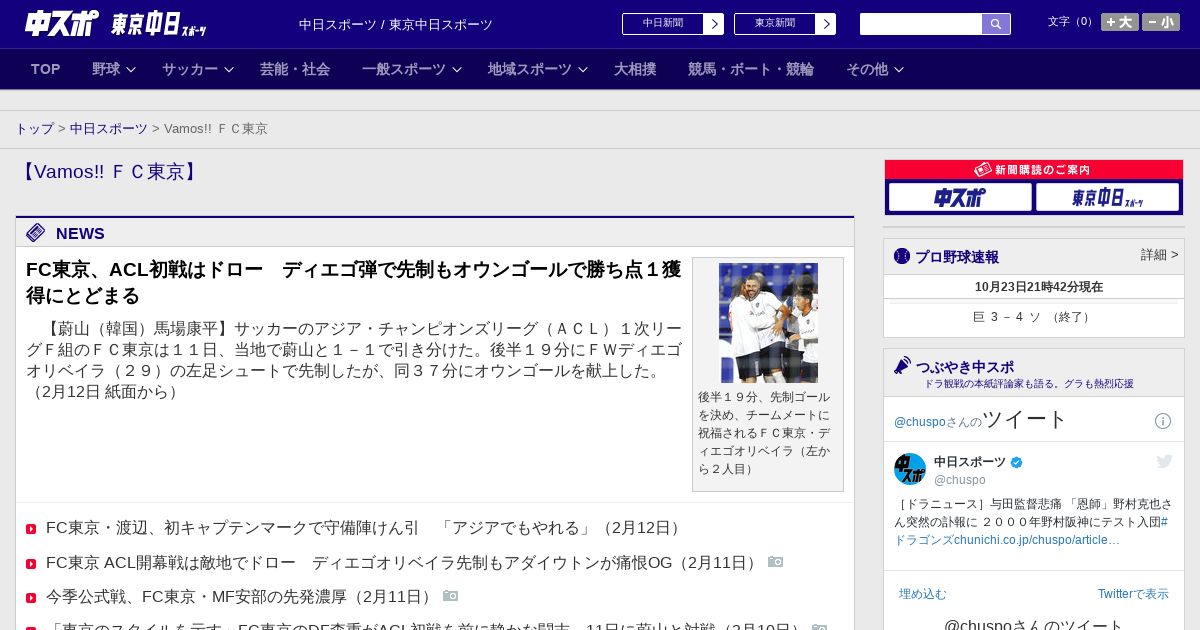Open article FC東京 ACL開幕戦は敵地でドロー
The height and width of the screenshot is (630, 1200).
403,563
